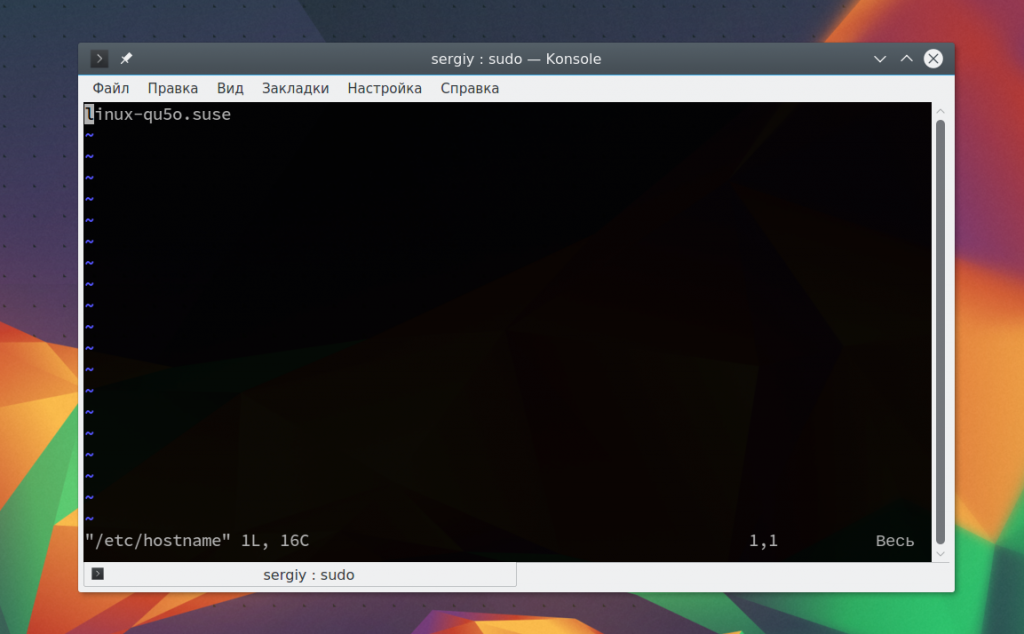The width and height of the screenshot is (1024, 634).
Task: Place cursor on linux-qu5o.suse hostname text
Action: [157, 114]
